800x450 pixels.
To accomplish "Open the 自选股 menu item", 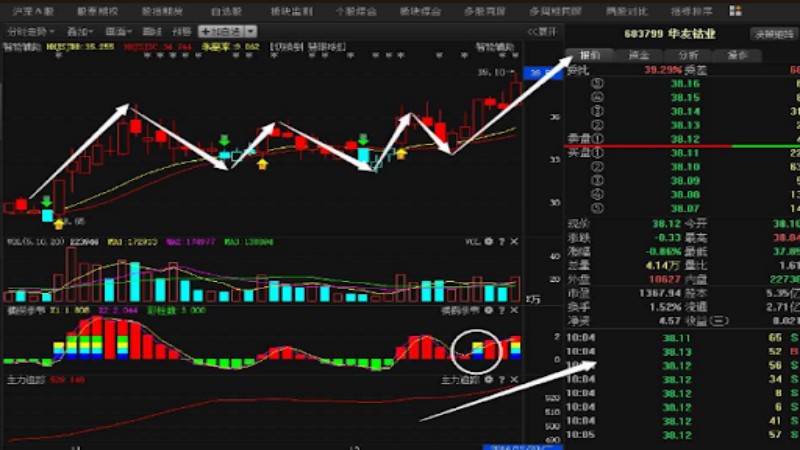I will click(x=227, y=11).
